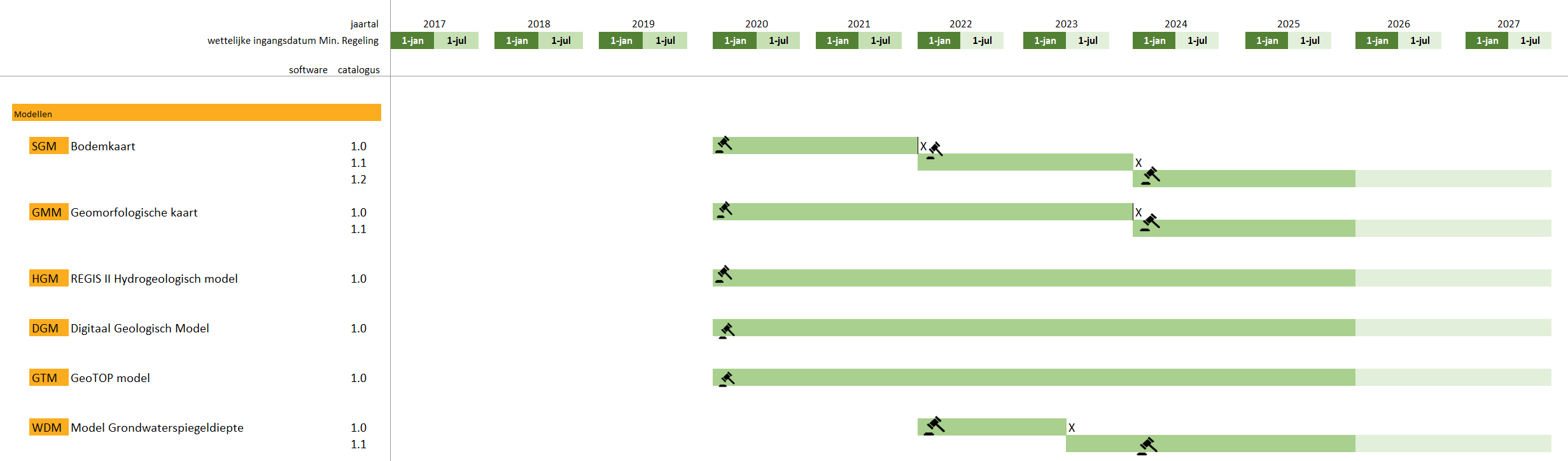Click gavel icon on Model Grondwaterspiegeldiepte 1.1 bar

1147,446
